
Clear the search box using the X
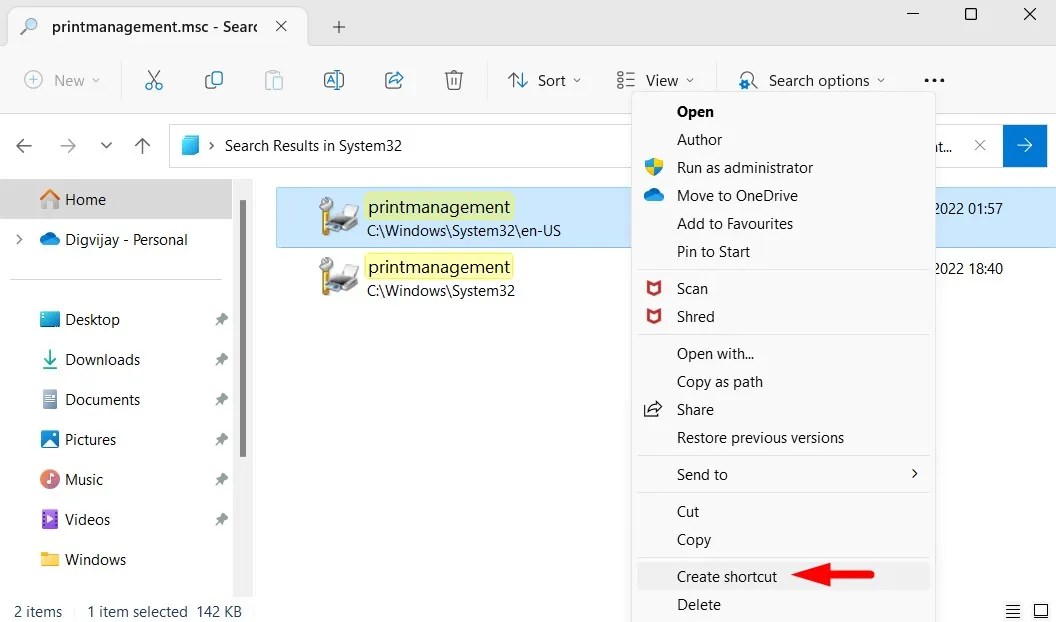[980, 146]
